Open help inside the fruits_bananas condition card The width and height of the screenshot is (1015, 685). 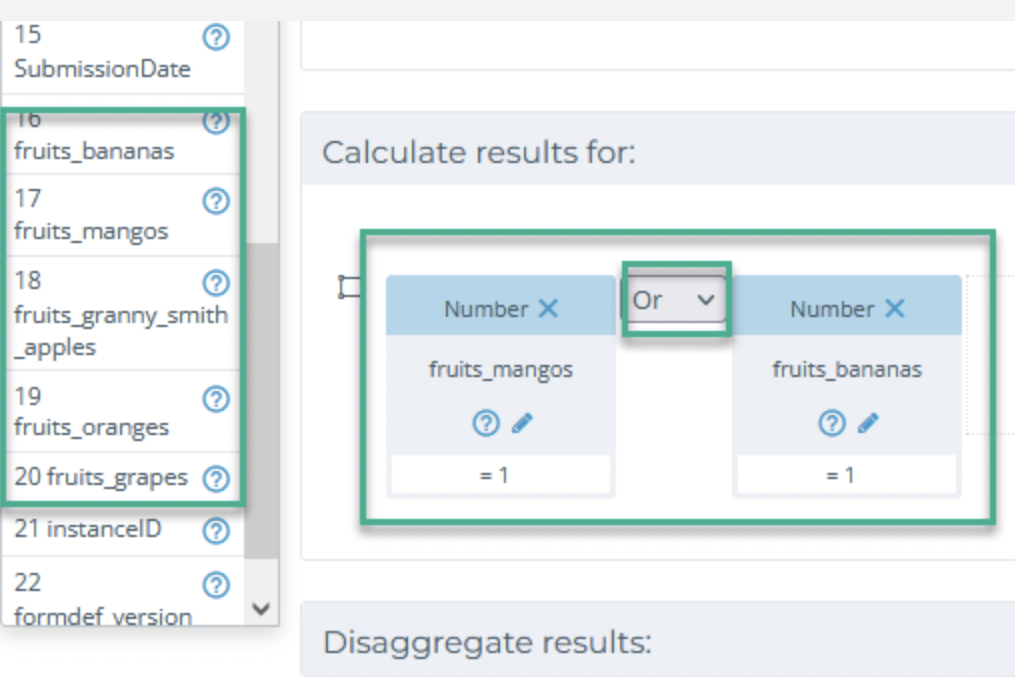[x=832, y=423]
